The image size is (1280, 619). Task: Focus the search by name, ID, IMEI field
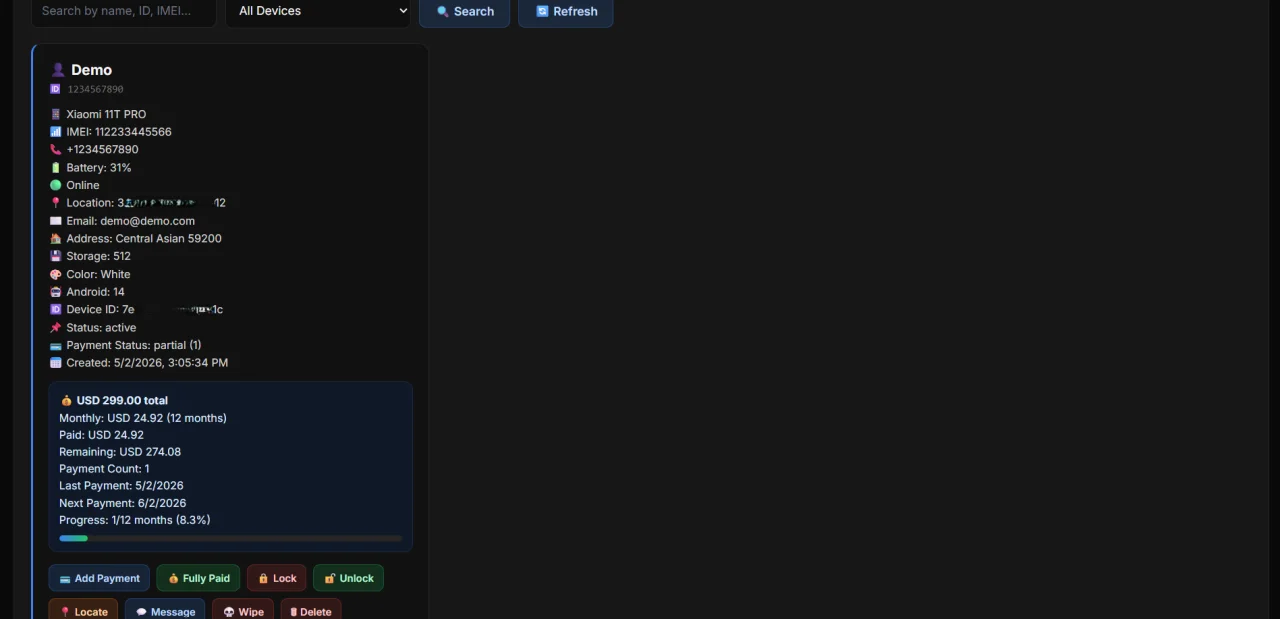click(x=124, y=11)
